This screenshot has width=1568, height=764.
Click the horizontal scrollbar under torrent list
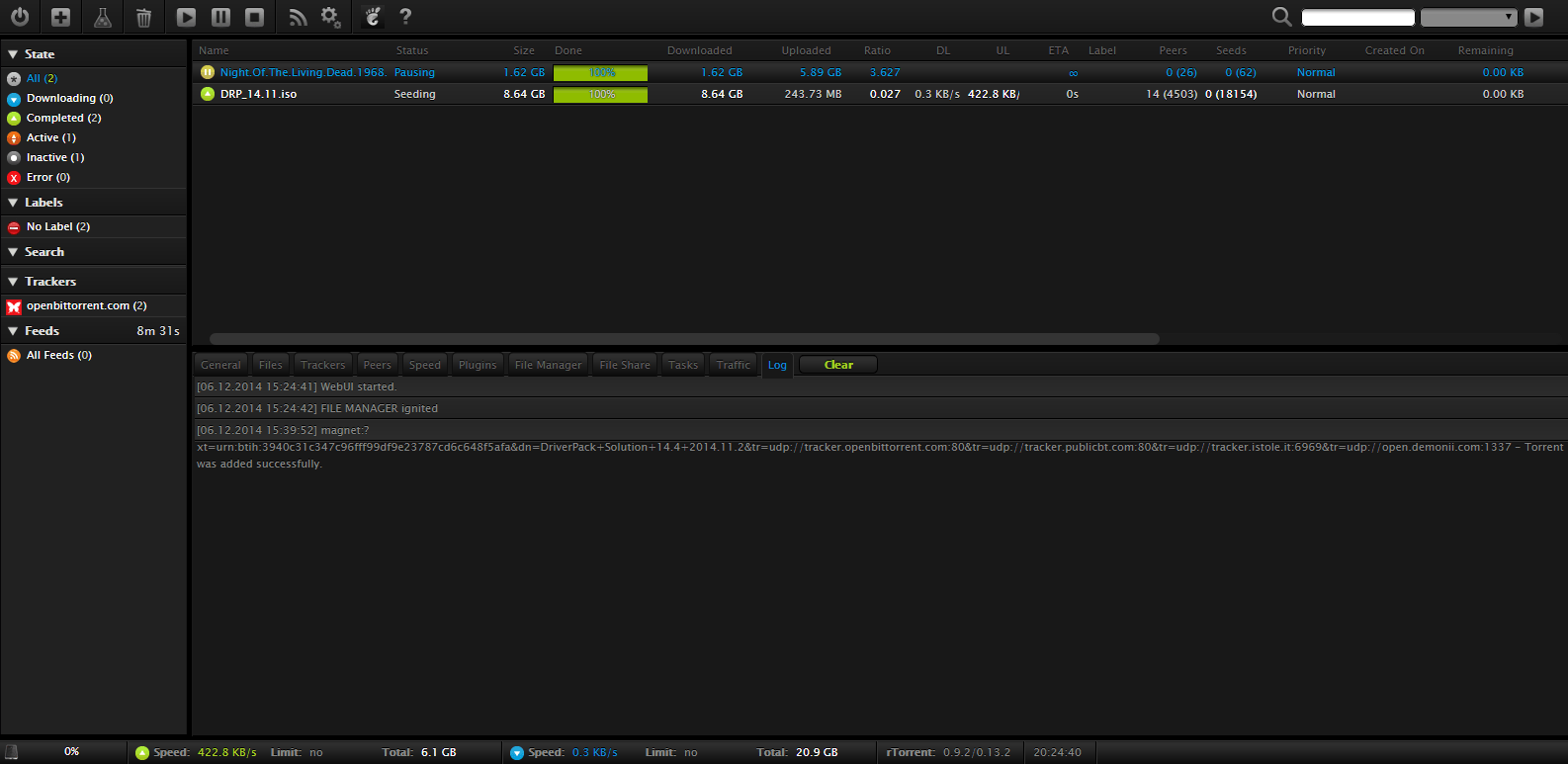(684, 338)
